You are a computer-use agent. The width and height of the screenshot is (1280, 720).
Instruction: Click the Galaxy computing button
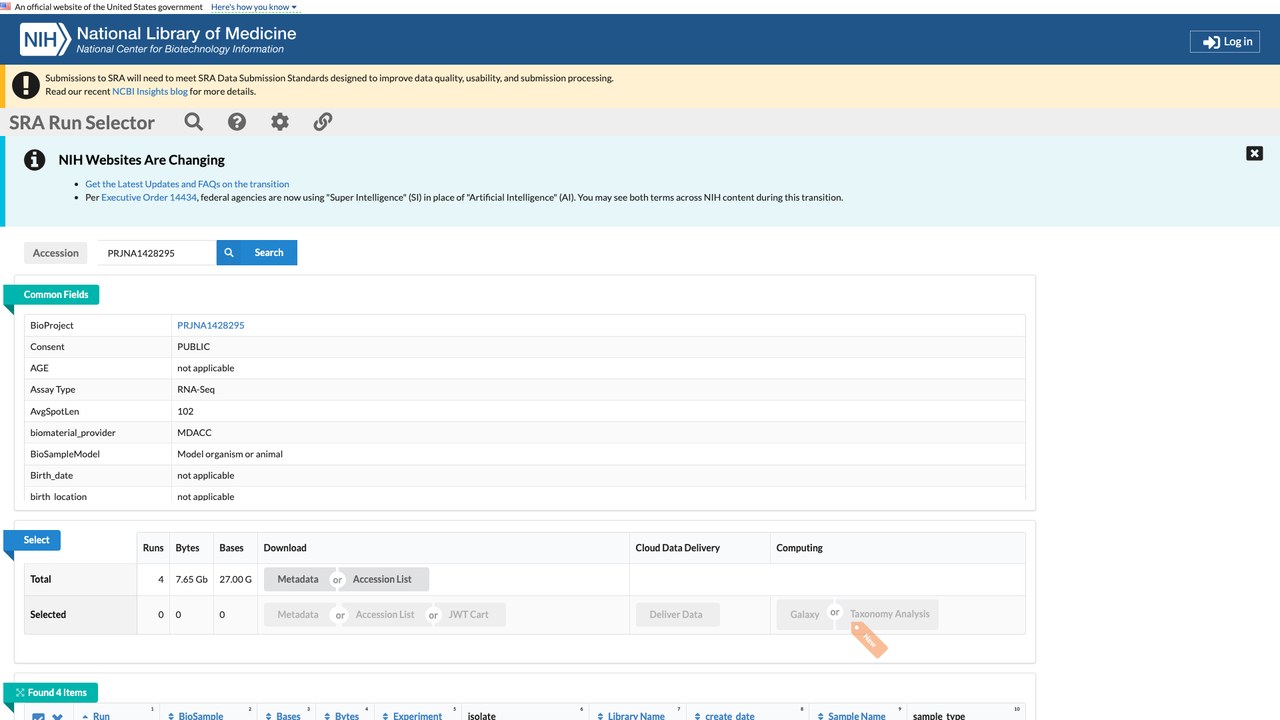tap(805, 614)
